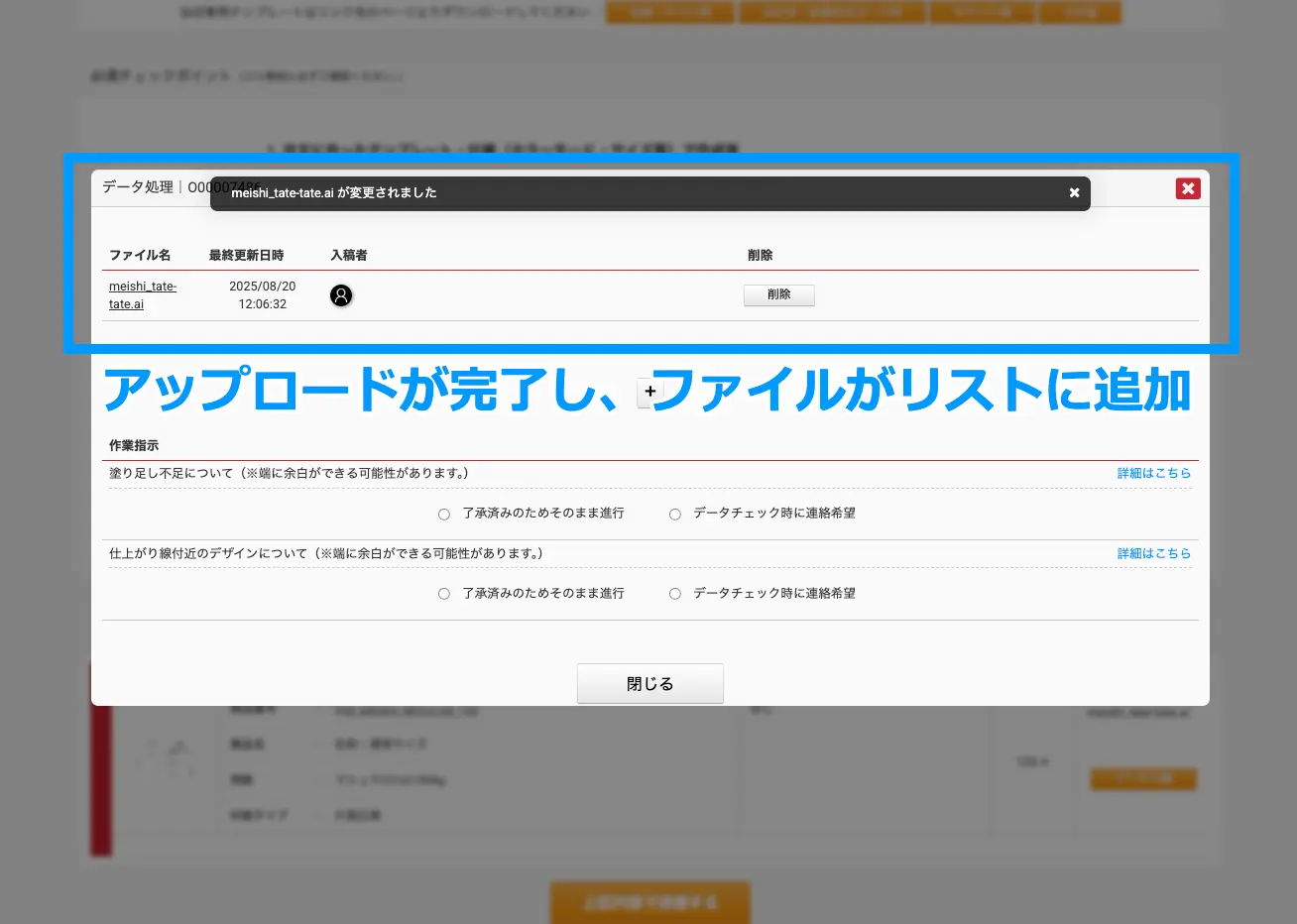Open meishi_tate-tate.ai file link
The image size is (1297, 924).
point(142,294)
